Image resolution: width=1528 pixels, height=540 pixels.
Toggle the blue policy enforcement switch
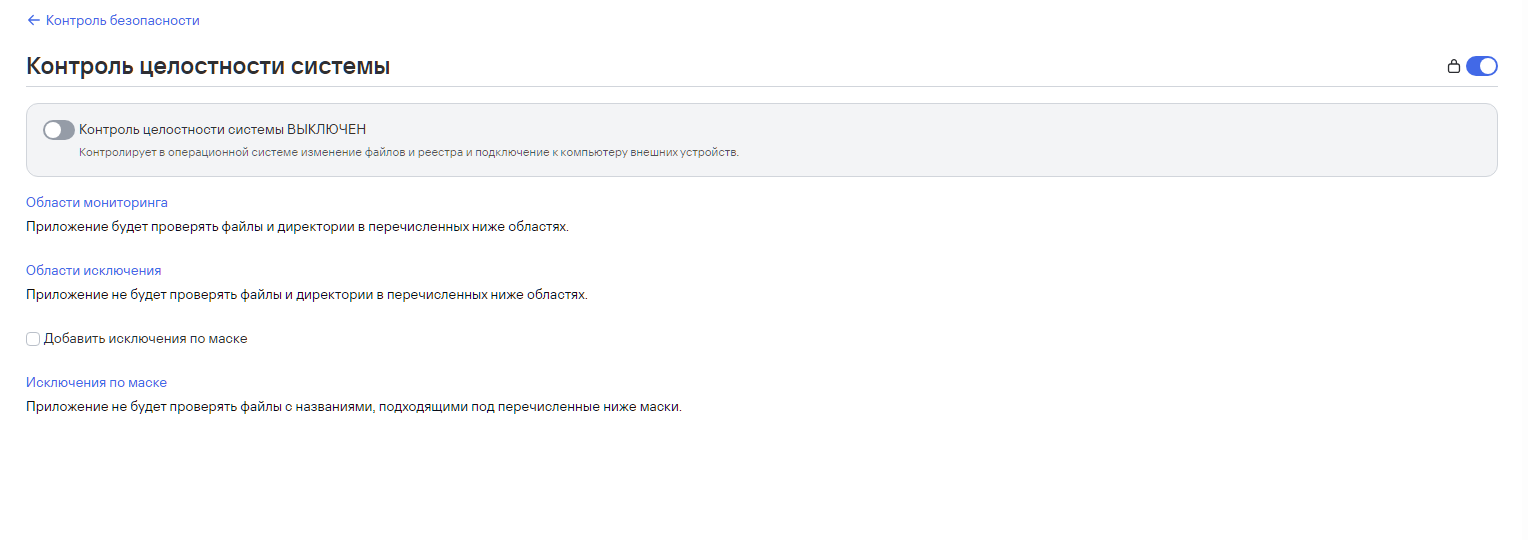(1482, 67)
